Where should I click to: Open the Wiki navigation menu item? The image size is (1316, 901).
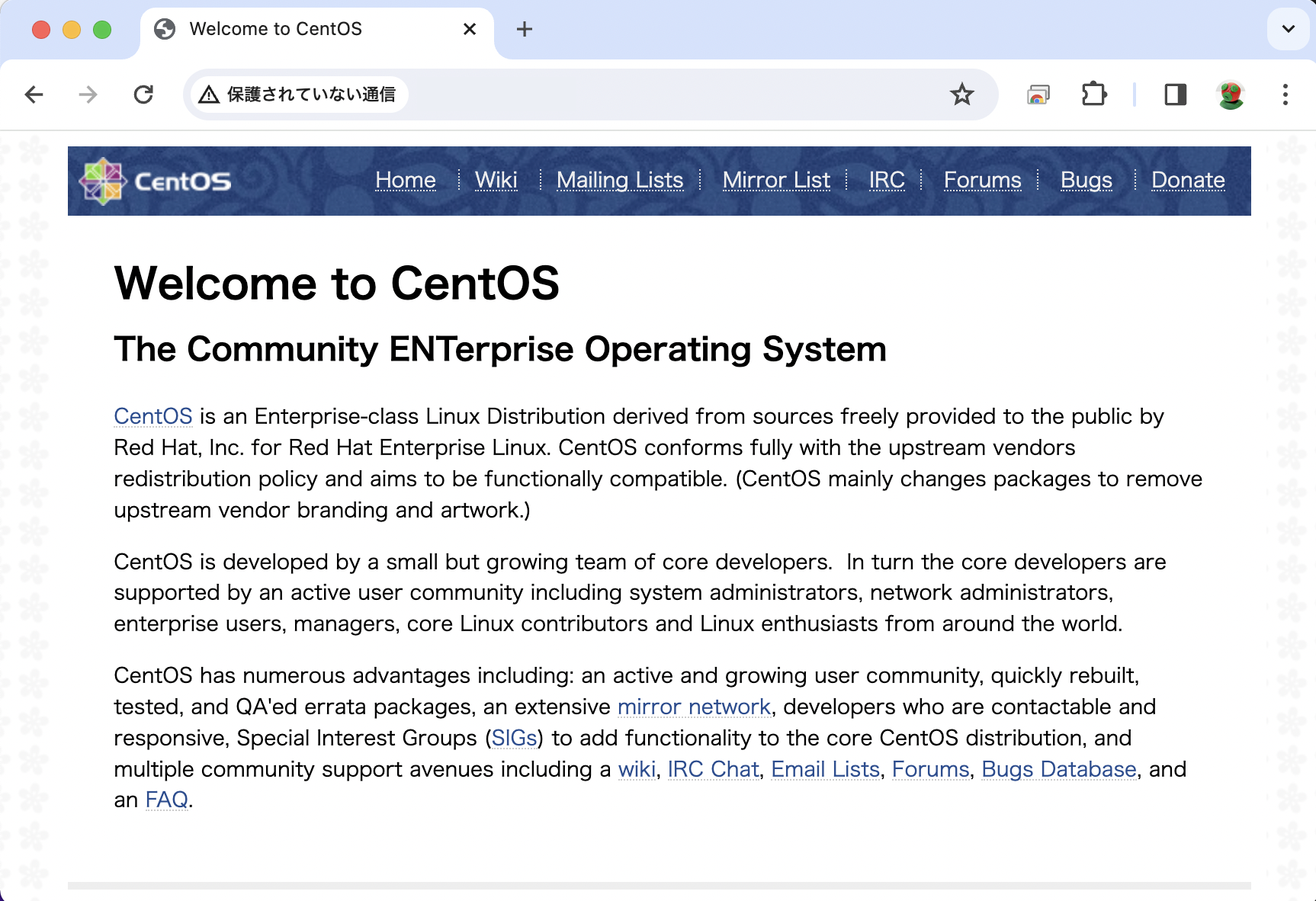coord(496,180)
